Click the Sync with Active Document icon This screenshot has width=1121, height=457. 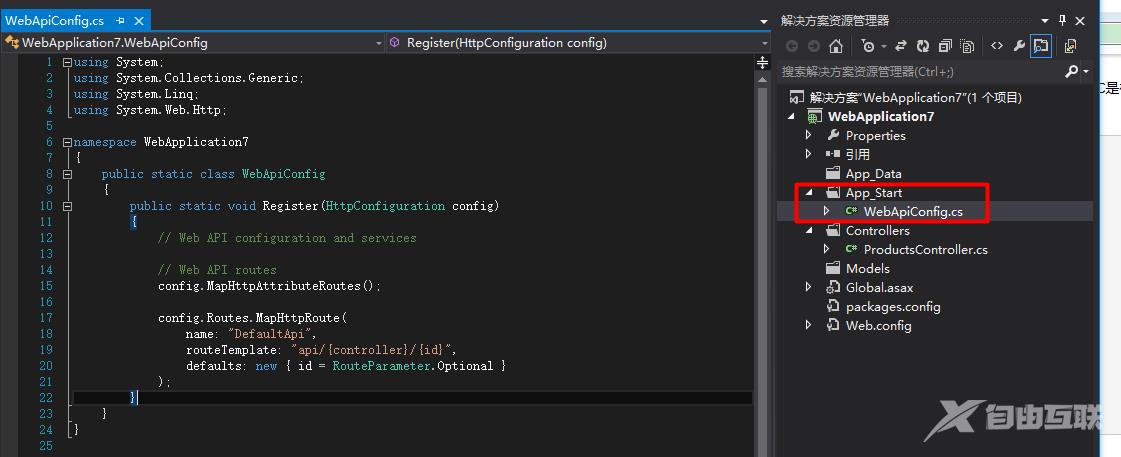pos(901,46)
